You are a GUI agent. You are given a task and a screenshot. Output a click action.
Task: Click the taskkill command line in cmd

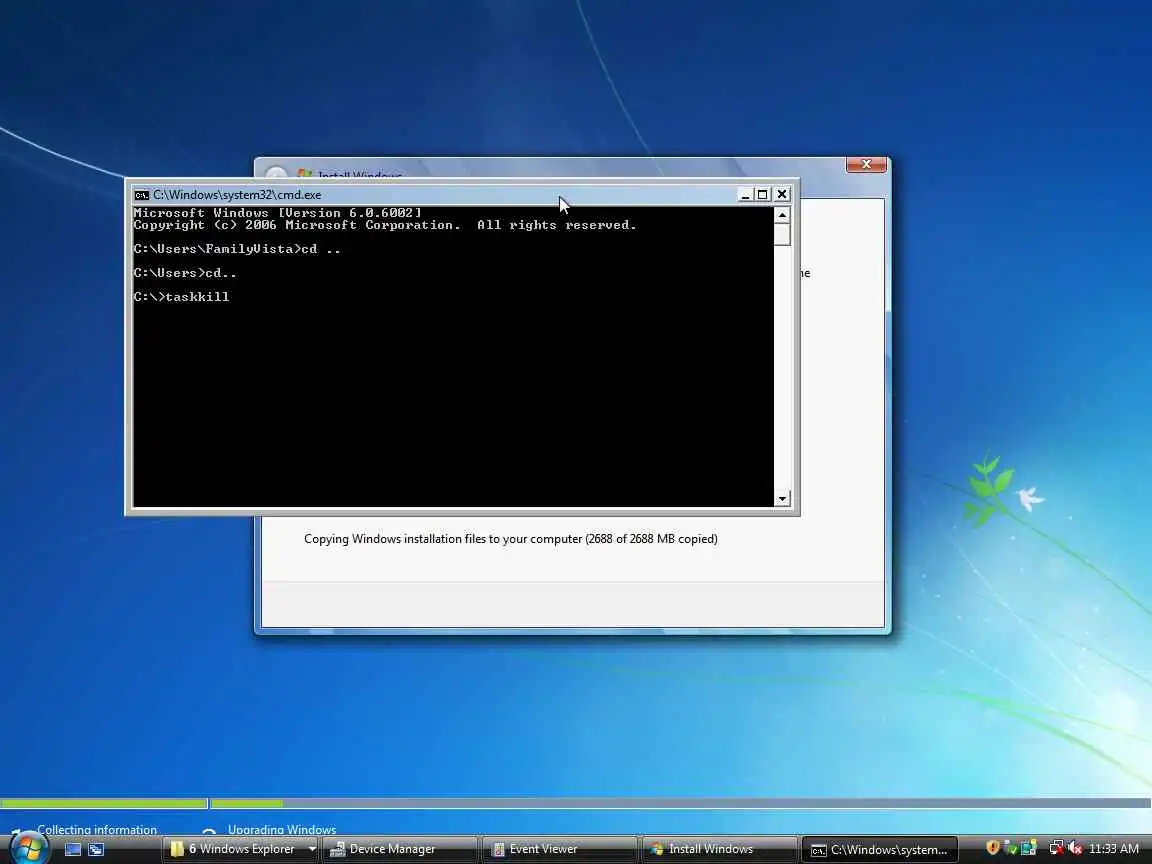coord(181,297)
